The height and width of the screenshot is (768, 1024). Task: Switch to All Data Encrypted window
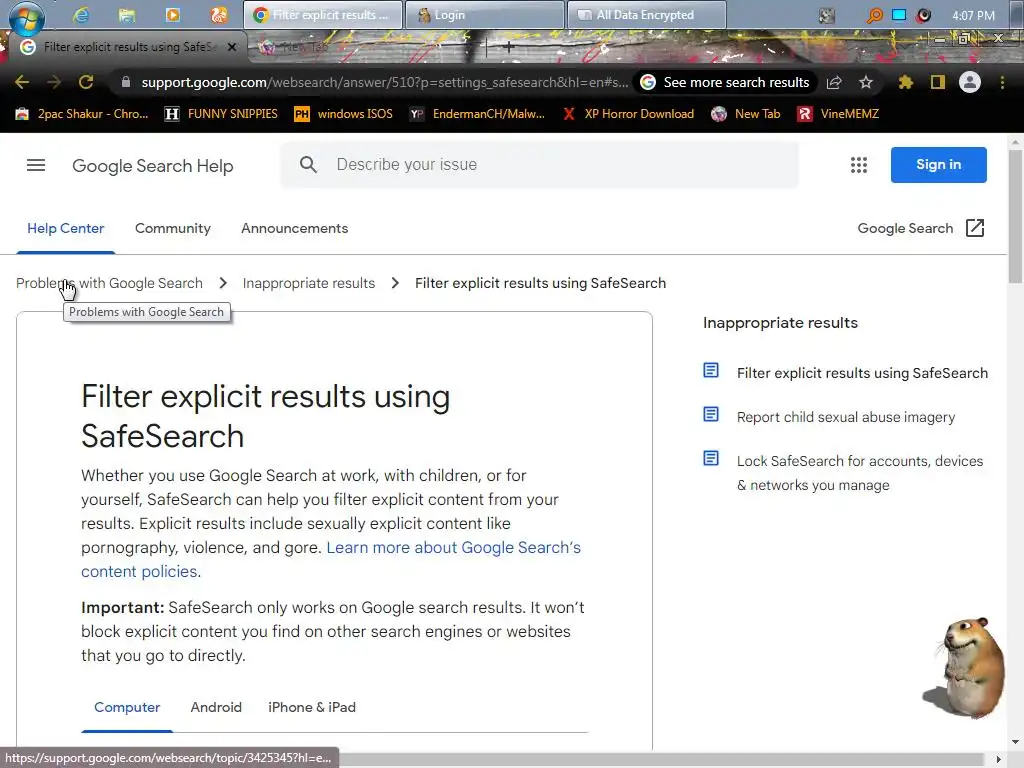pos(647,15)
